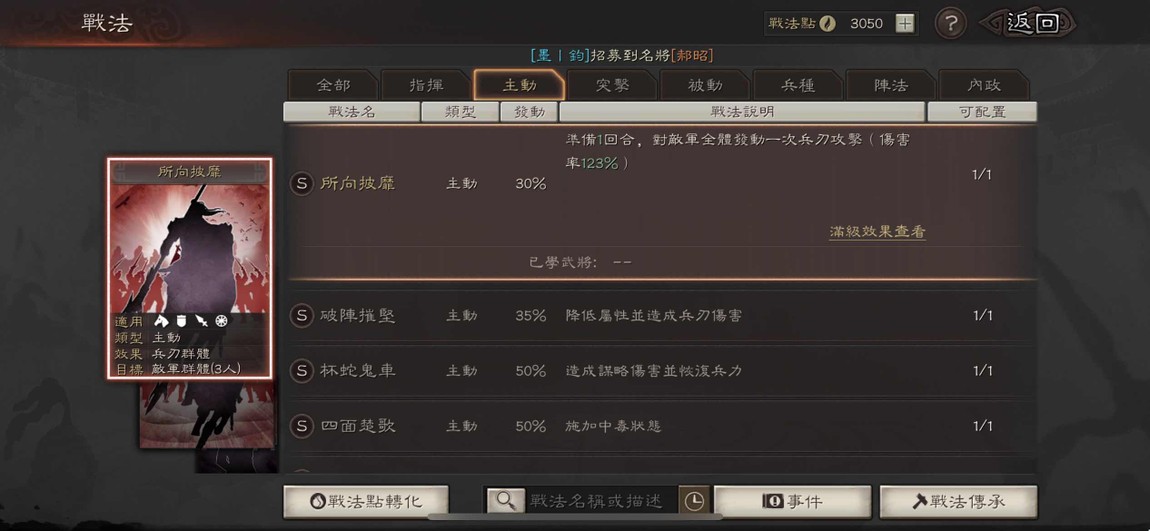Click the S grade icon beside 所向披靡
Viewport: 1150px width, 531px height.
tap(301, 183)
